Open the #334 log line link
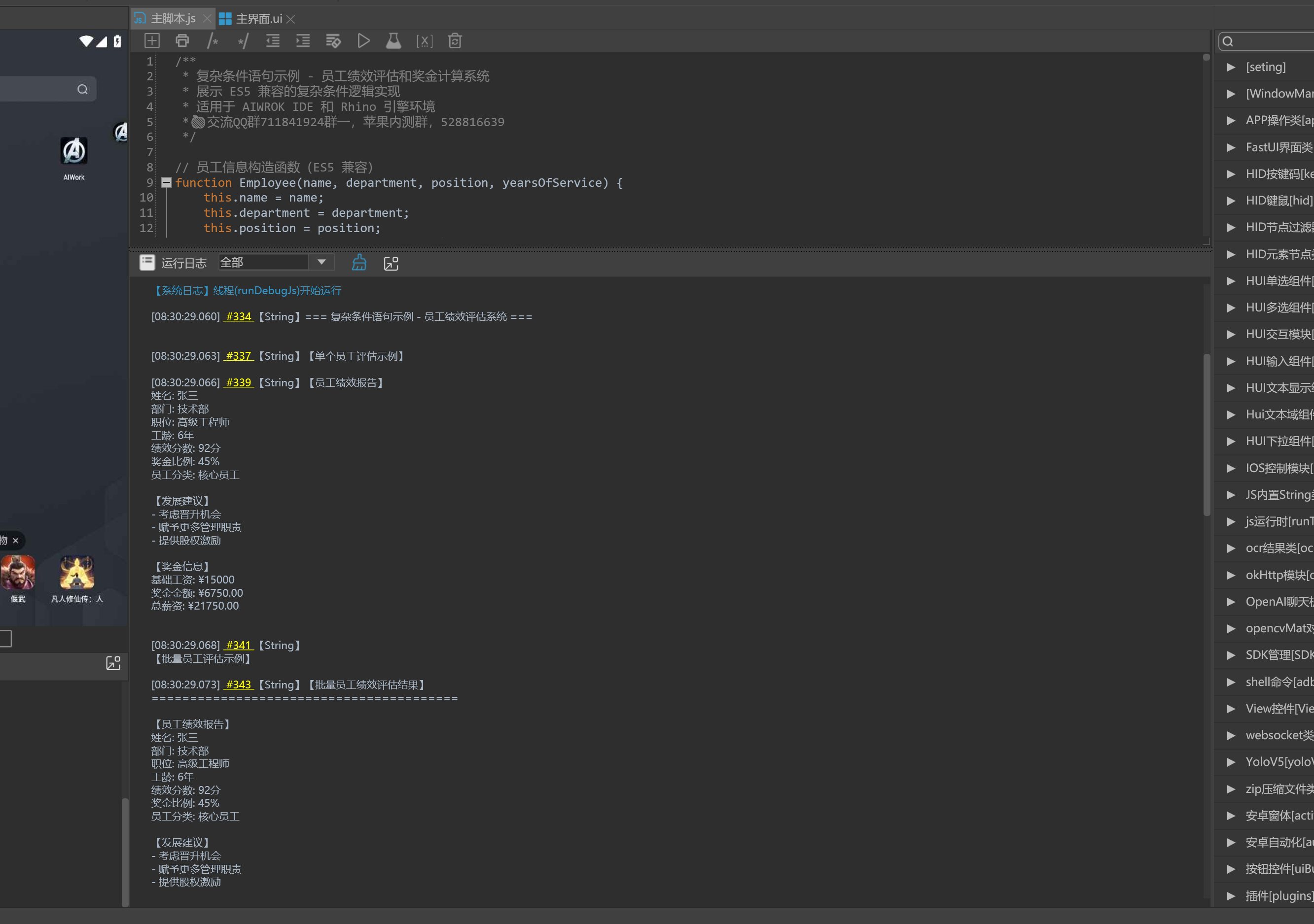The image size is (1314, 924). tap(238, 316)
